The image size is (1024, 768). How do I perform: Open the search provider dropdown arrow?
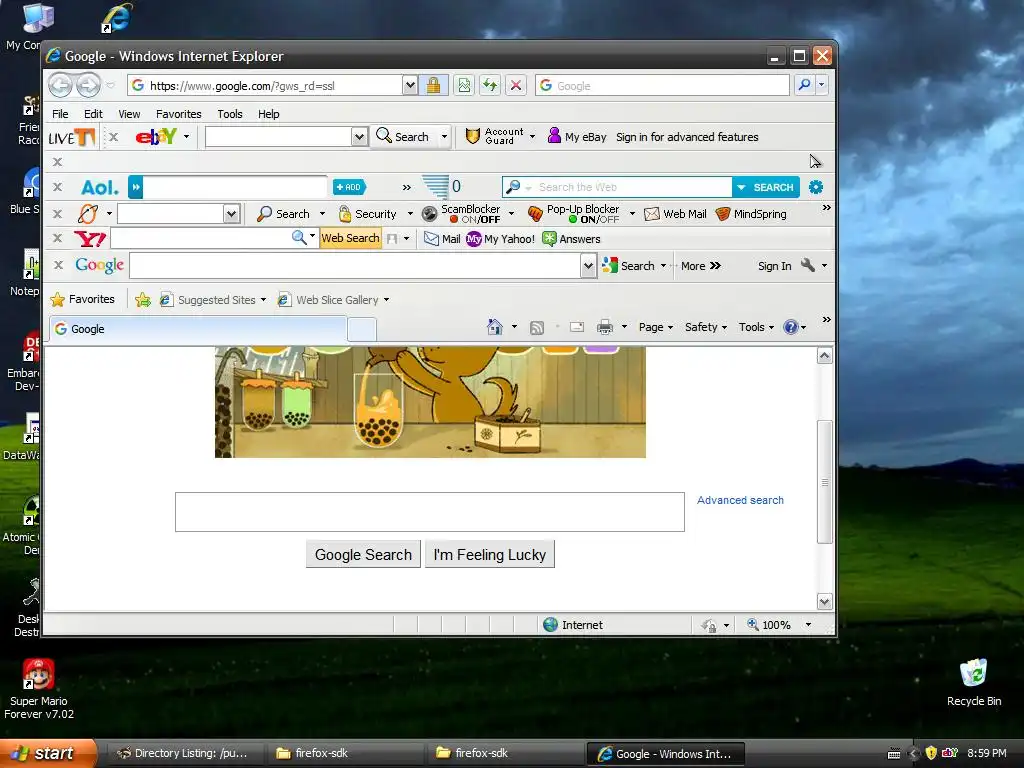click(x=822, y=85)
